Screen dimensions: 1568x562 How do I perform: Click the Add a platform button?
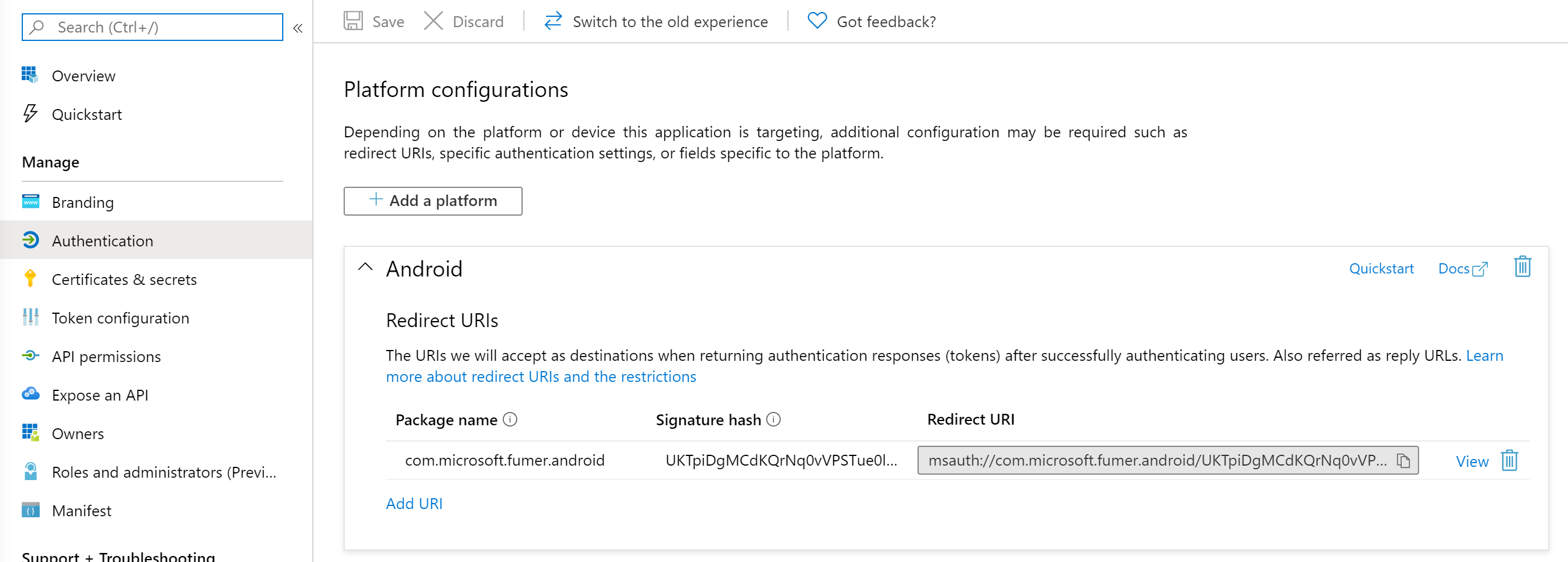(433, 201)
